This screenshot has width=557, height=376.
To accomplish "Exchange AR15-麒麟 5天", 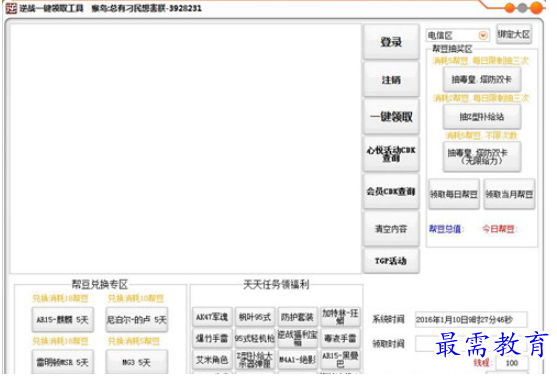I will pos(63,320).
